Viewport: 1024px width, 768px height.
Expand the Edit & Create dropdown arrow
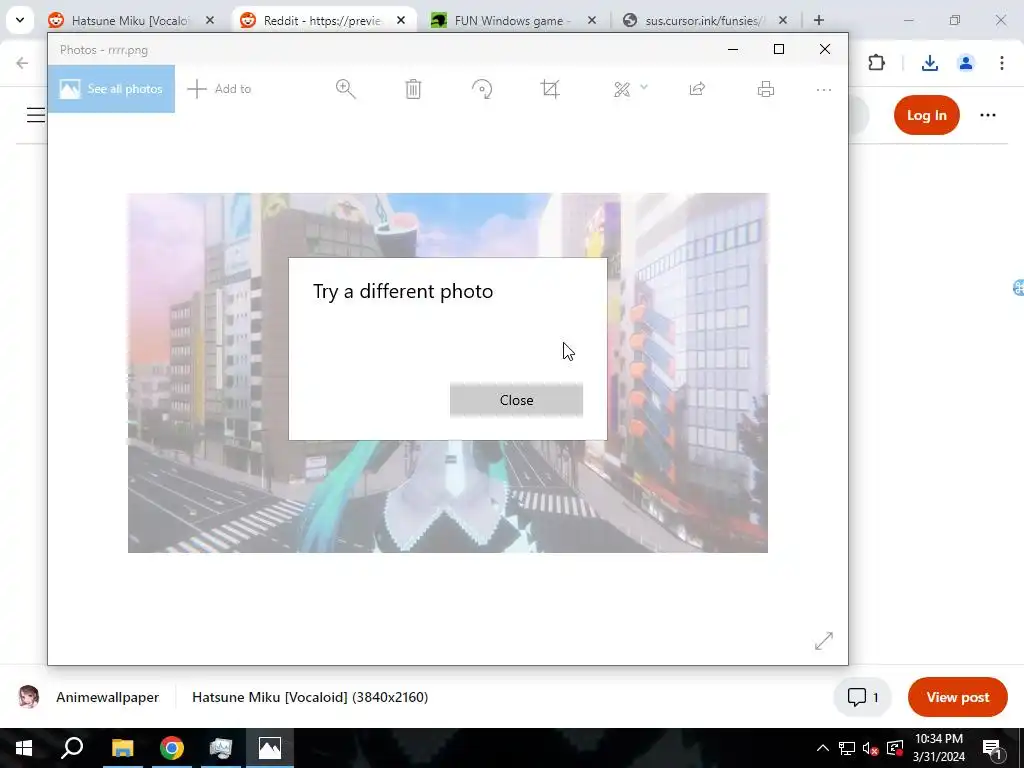tap(644, 86)
